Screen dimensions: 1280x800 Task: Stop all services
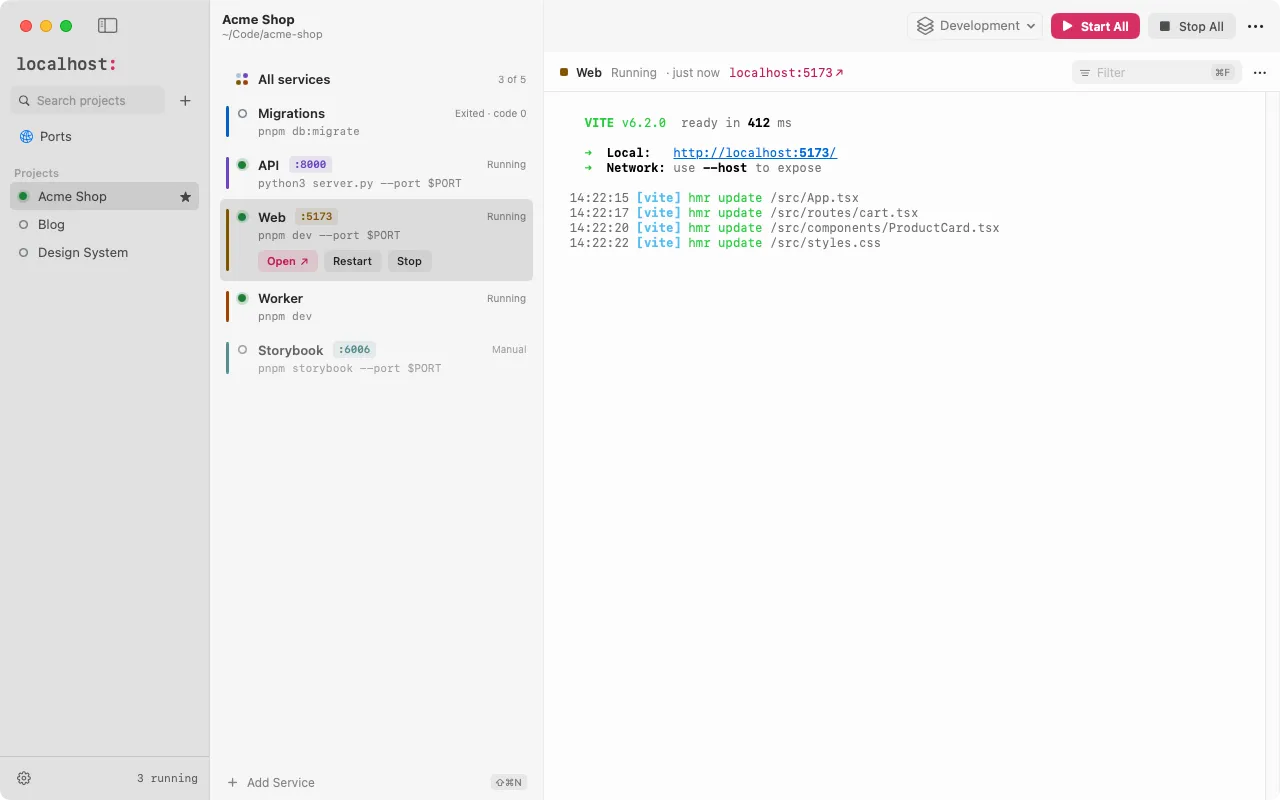point(1192,26)
